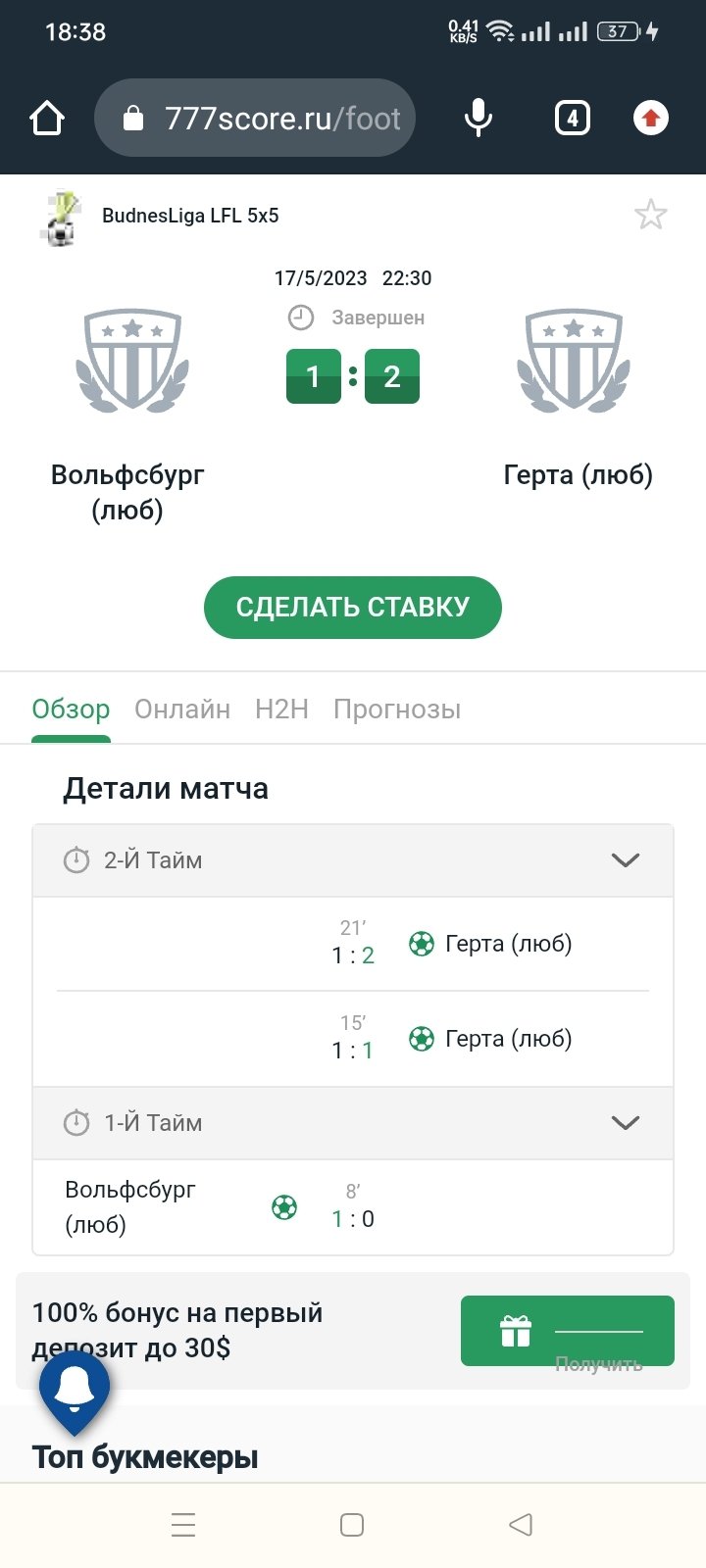Collapse the 2-Й Тайм section
Screen dimensions: 706x1568
[x=625, y=860]
